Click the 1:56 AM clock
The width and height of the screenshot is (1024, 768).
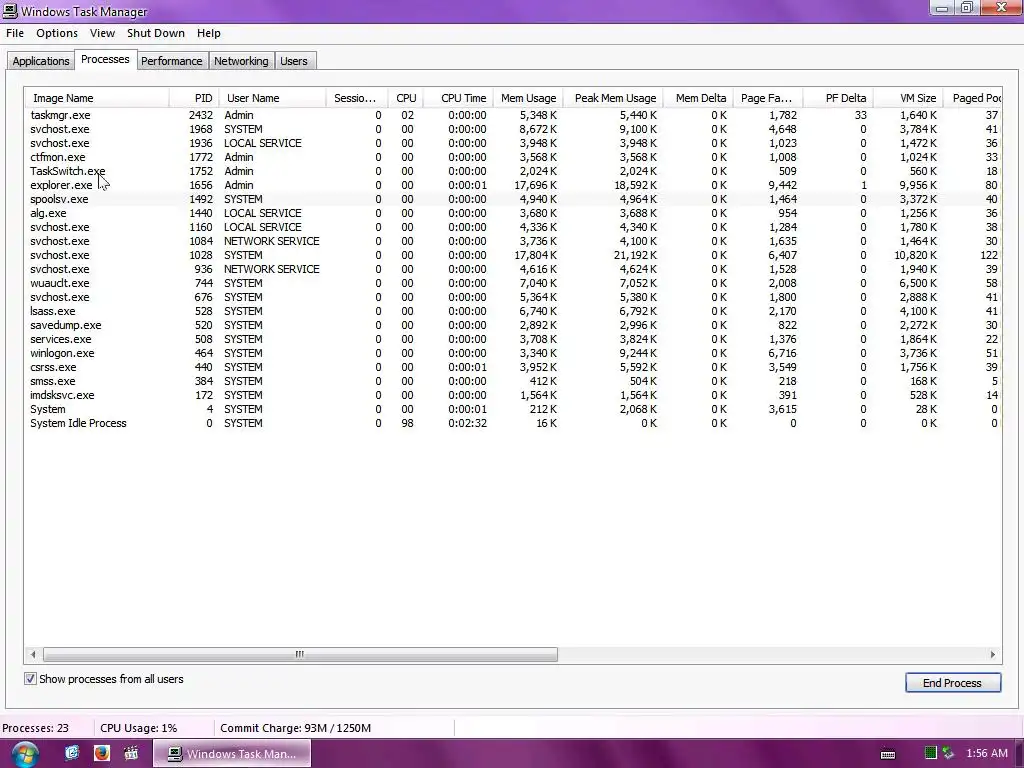point(987,753)
